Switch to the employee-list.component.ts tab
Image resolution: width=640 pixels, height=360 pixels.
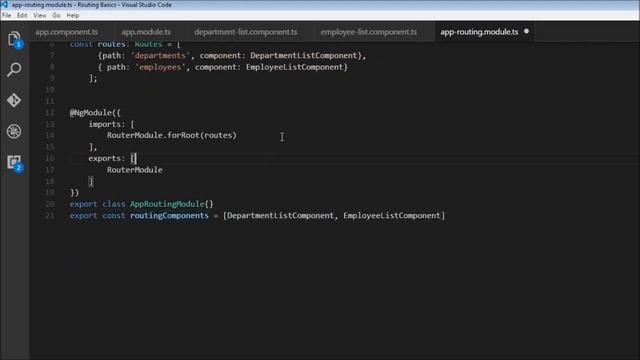point(369,32)
